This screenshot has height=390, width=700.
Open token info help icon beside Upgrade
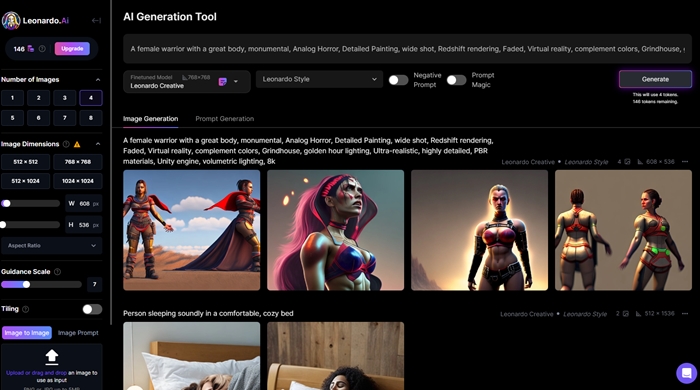(42, 49)
